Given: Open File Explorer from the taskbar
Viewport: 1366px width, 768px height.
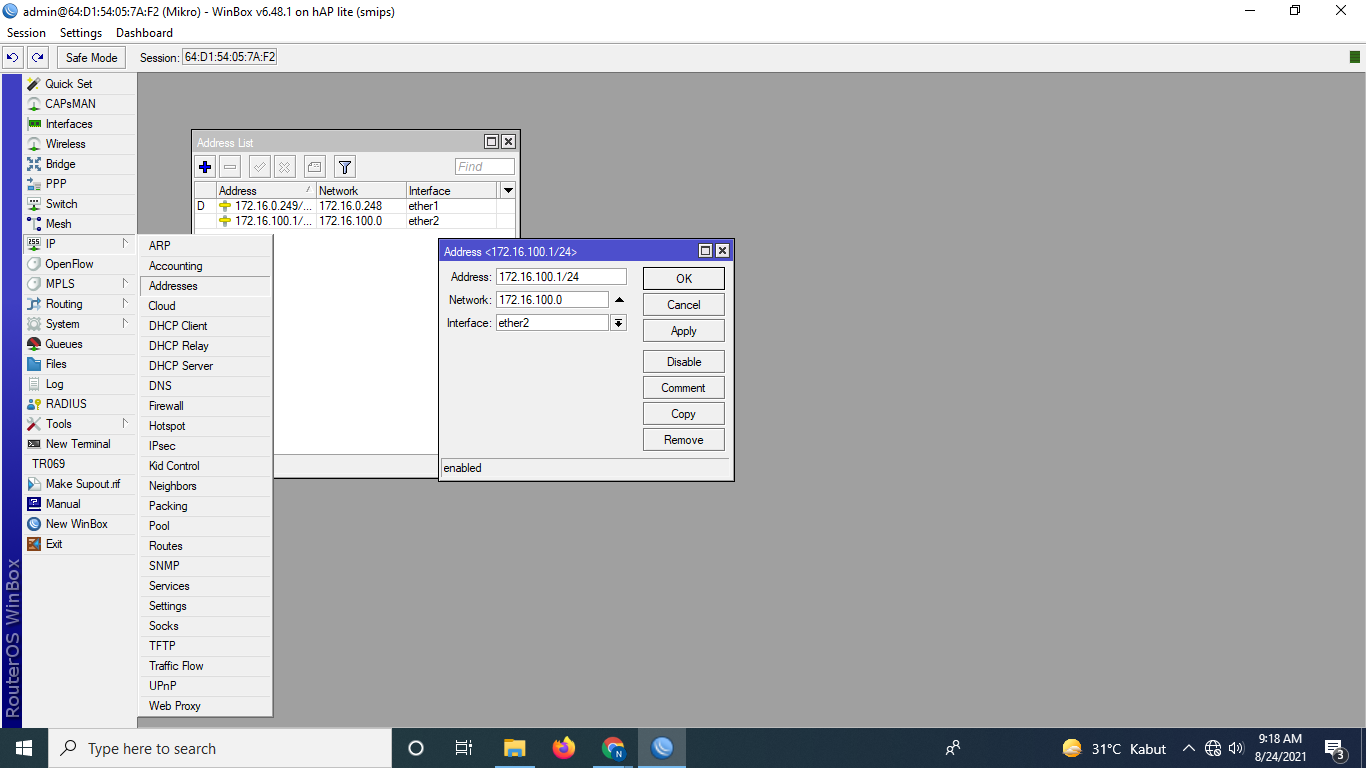Looking at the screenshot, I should click(515, 748).
